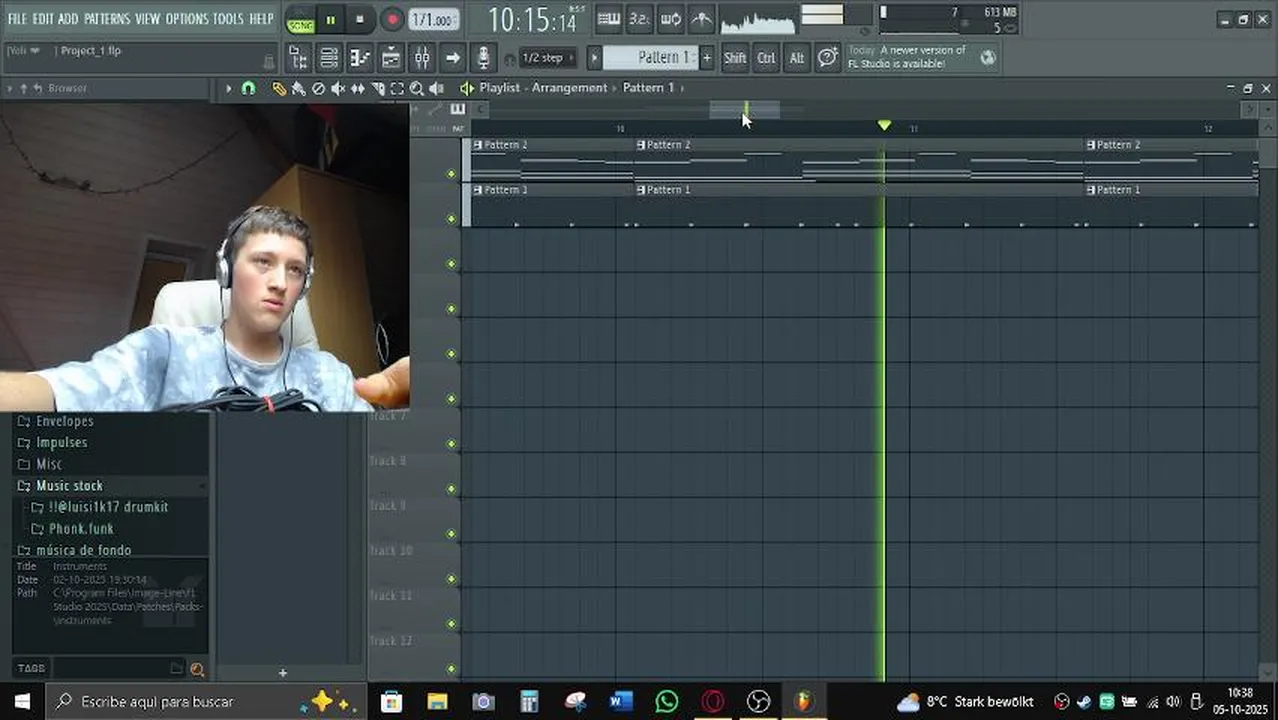Stop playback with the stop button
Viewport: 1278px width, 720px height.
coord(360,19)
